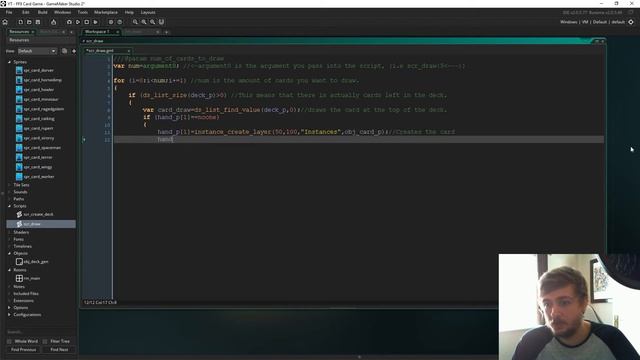Expand the Options folder

[9, 308]
